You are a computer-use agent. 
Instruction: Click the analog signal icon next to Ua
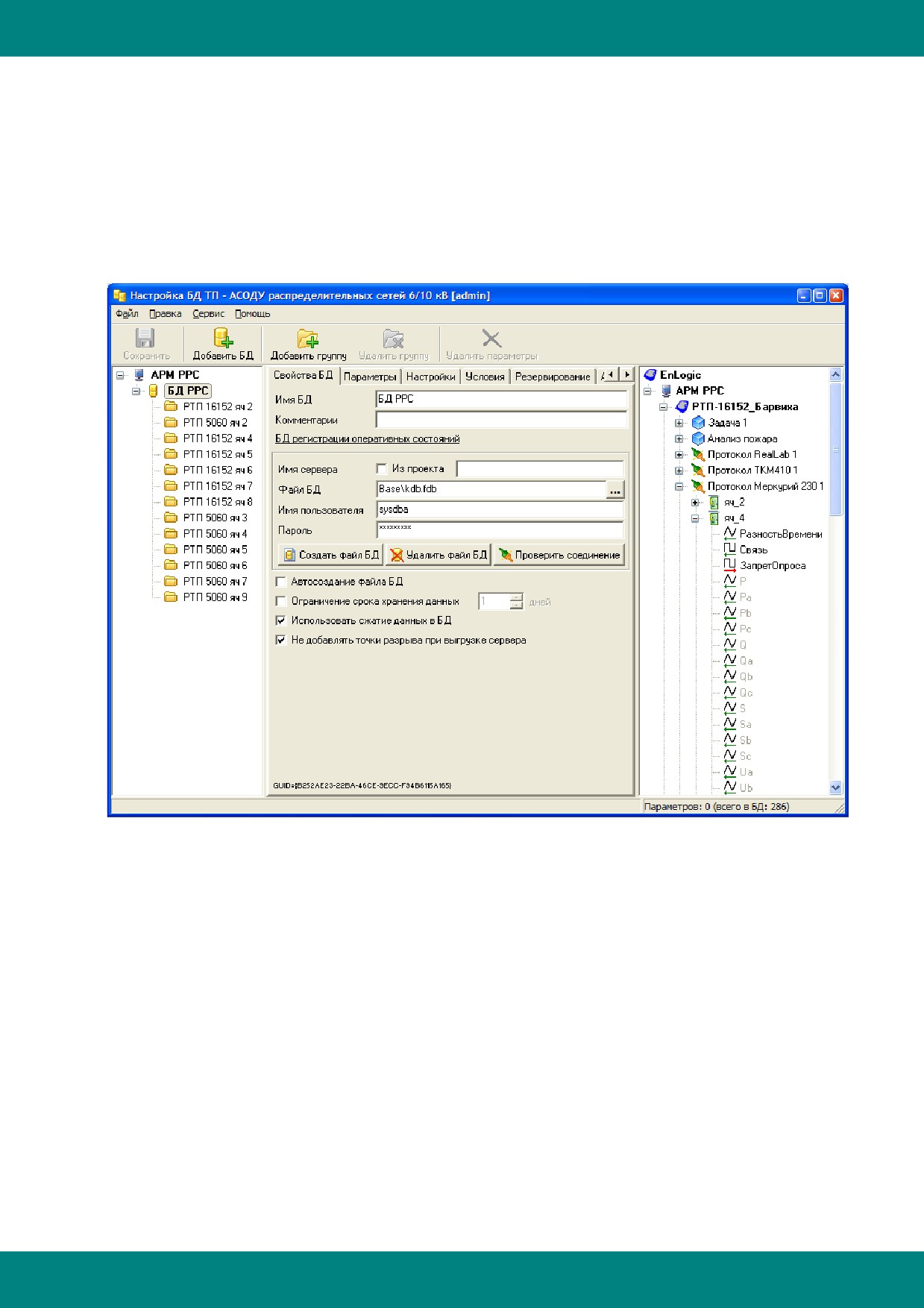pos(730,772)
